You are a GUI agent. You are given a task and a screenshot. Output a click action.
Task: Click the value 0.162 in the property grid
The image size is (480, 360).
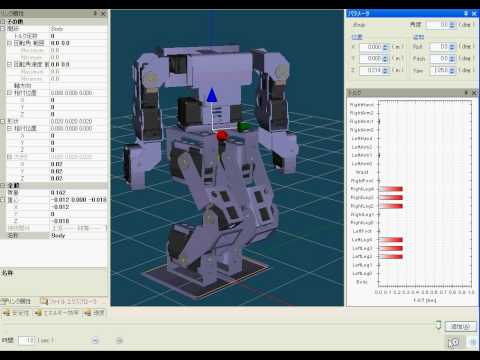tap(58, 193)
